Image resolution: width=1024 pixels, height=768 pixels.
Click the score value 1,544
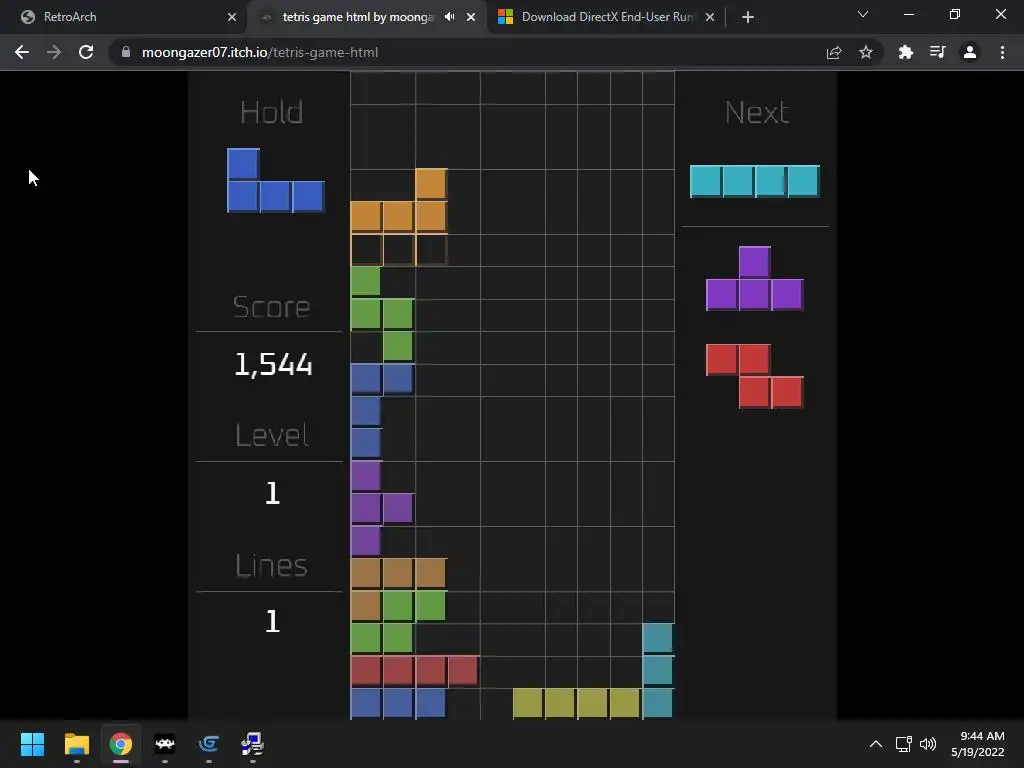273,364
